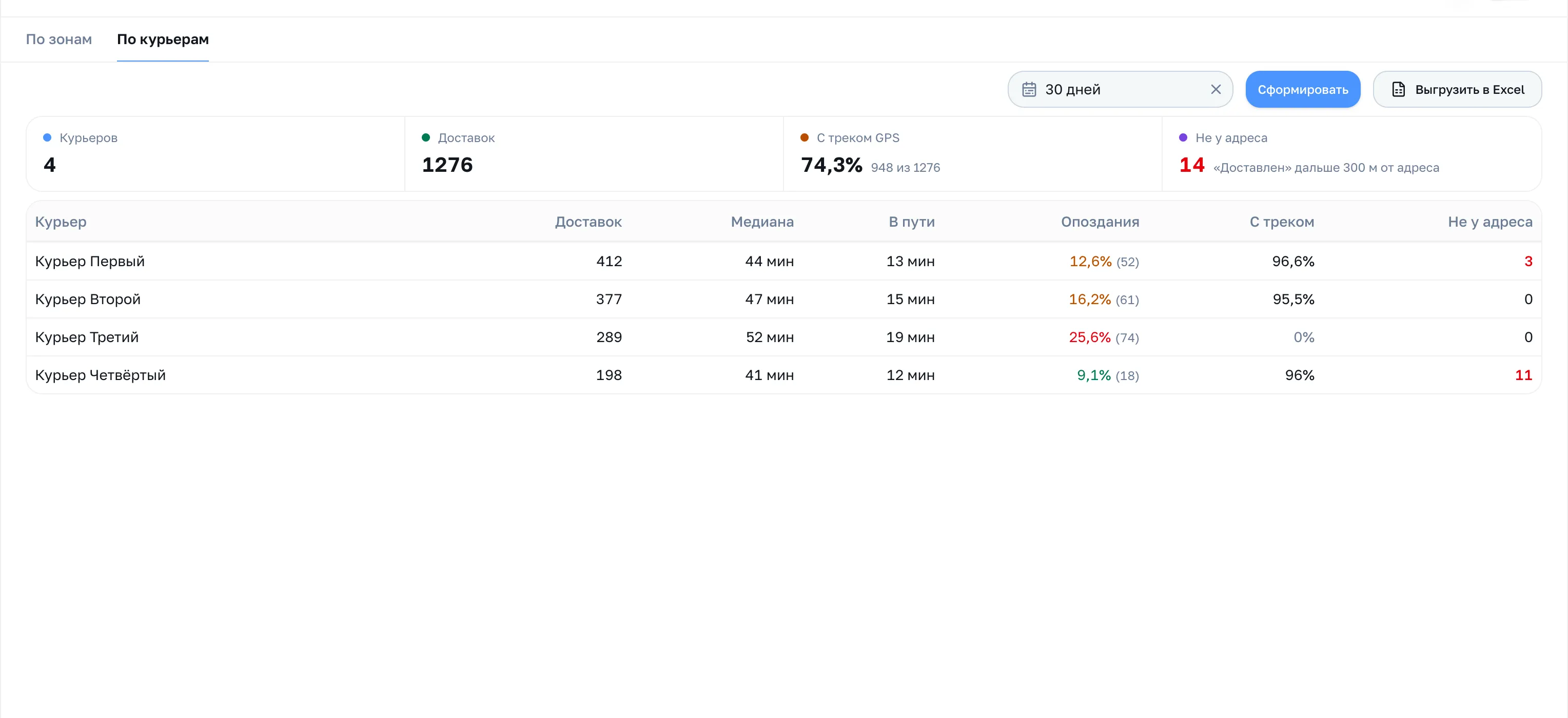This screenshot has width=1568, height=718.
Task: Click «Выгрузить в Excel» button
Action: coord(1457,89)
